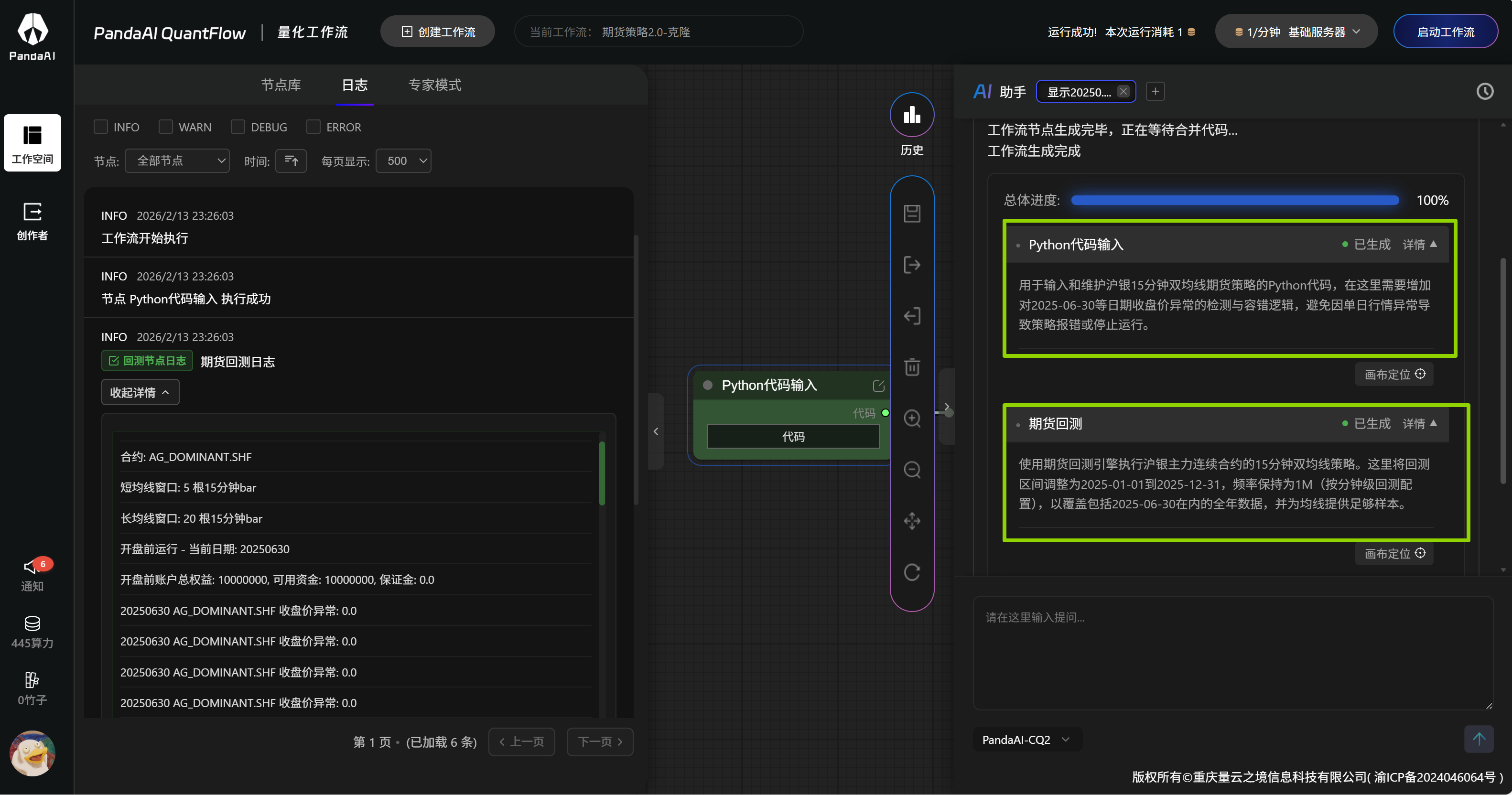The image size is (1512, 795).
Task: Click the green scrollbar inside log details
Action: click(x=602, y=473)
